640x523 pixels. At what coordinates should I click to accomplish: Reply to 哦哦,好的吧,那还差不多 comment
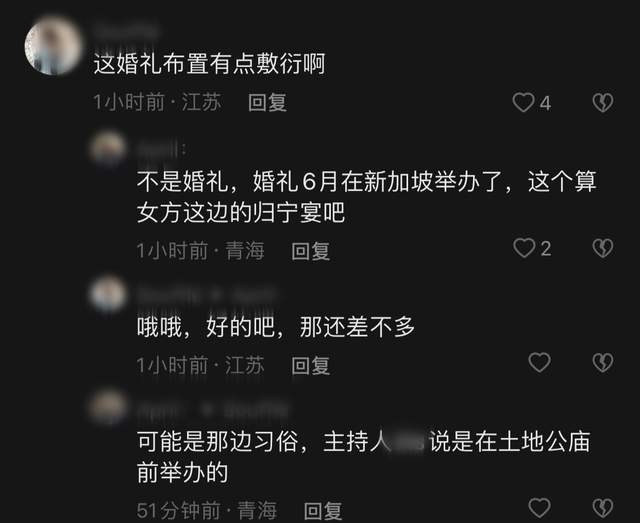(311, 365)
